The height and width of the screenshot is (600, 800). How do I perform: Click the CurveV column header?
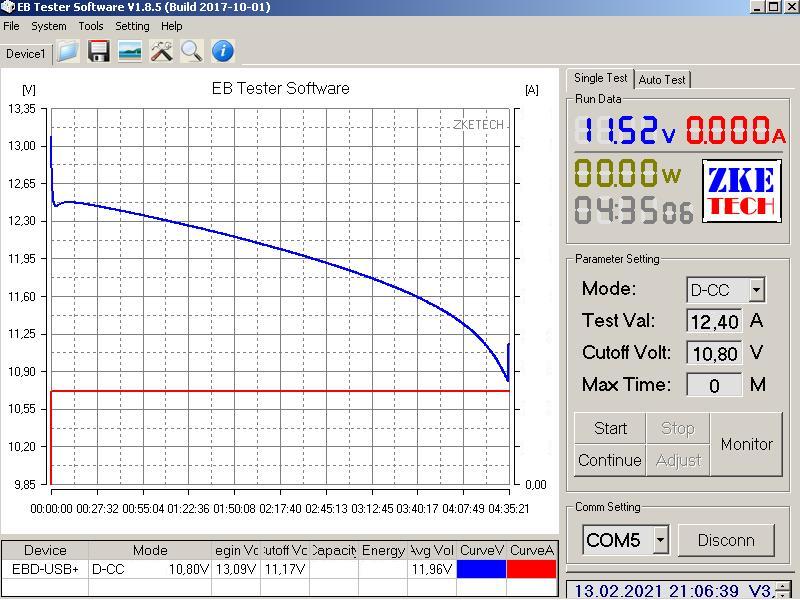(x=481, y=550)
